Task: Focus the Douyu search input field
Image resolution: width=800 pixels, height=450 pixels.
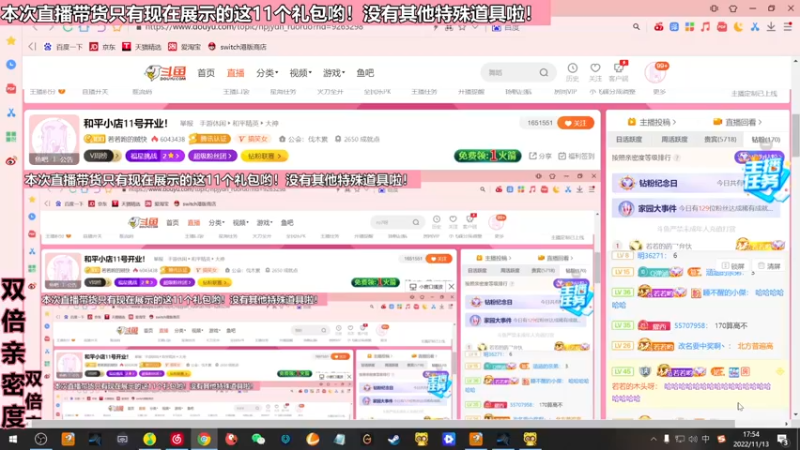Action: pyautogui.click(x=510, y=72)
